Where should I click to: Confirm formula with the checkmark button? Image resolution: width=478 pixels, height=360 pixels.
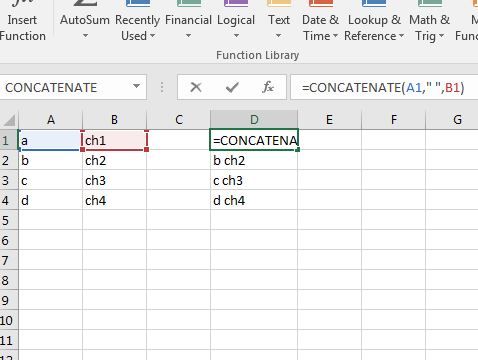[x=232, y=87]
